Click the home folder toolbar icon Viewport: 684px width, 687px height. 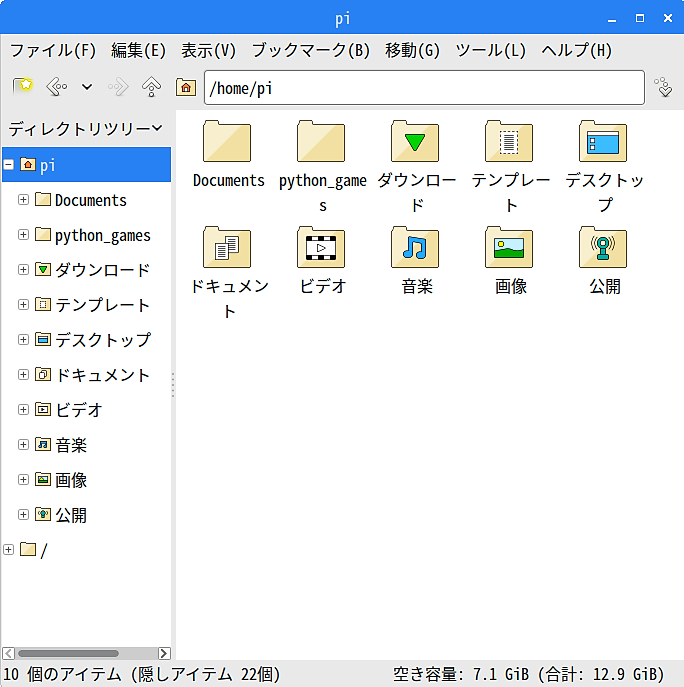tap(186, 87)
